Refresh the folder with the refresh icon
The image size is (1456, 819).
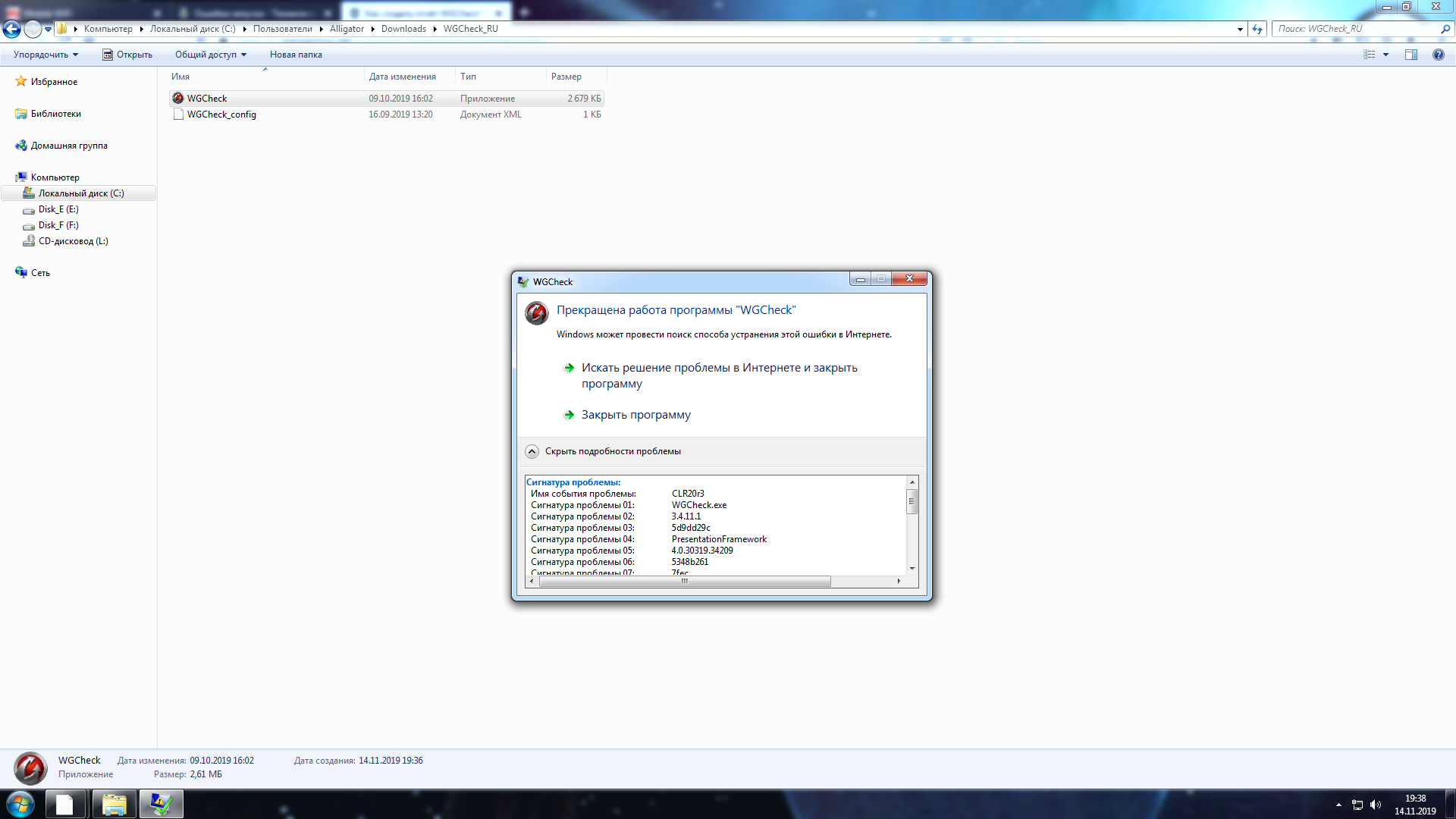point(1257,29)
